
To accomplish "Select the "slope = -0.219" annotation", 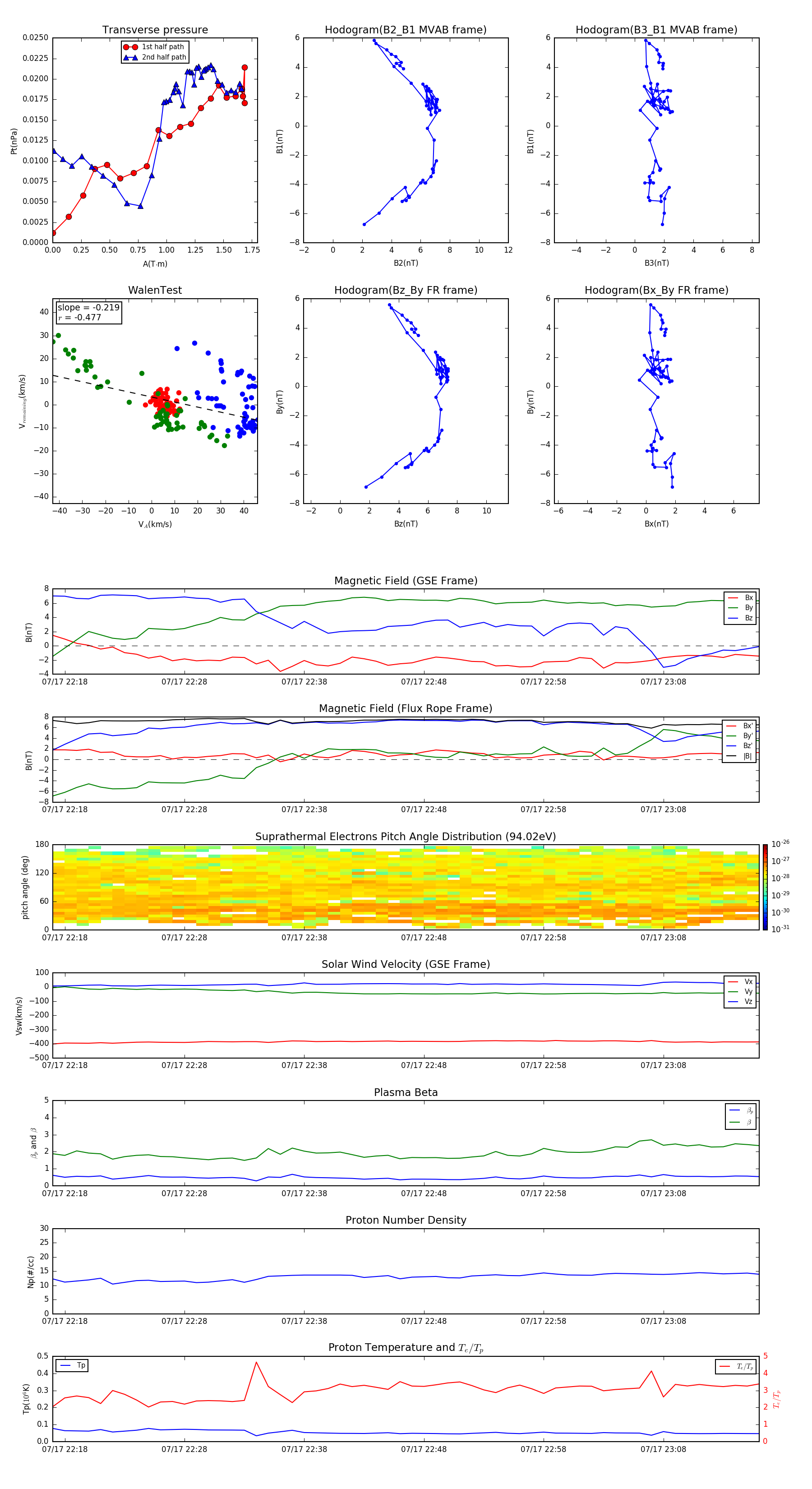I will (x=88, y=308).
